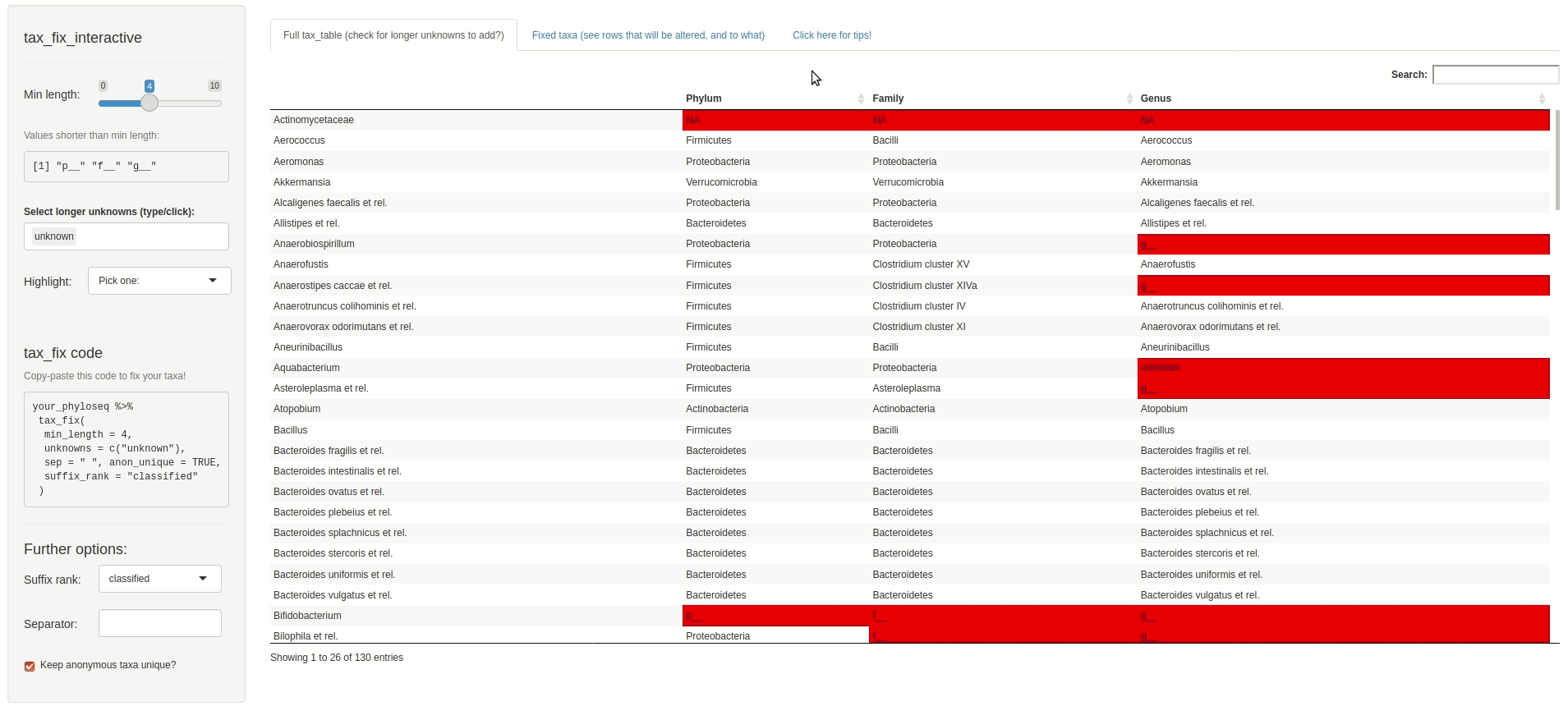The height and width of the screenshot is (720, 1568).
Task: Click the tax_fix code block
Action: tap(126, 449)
